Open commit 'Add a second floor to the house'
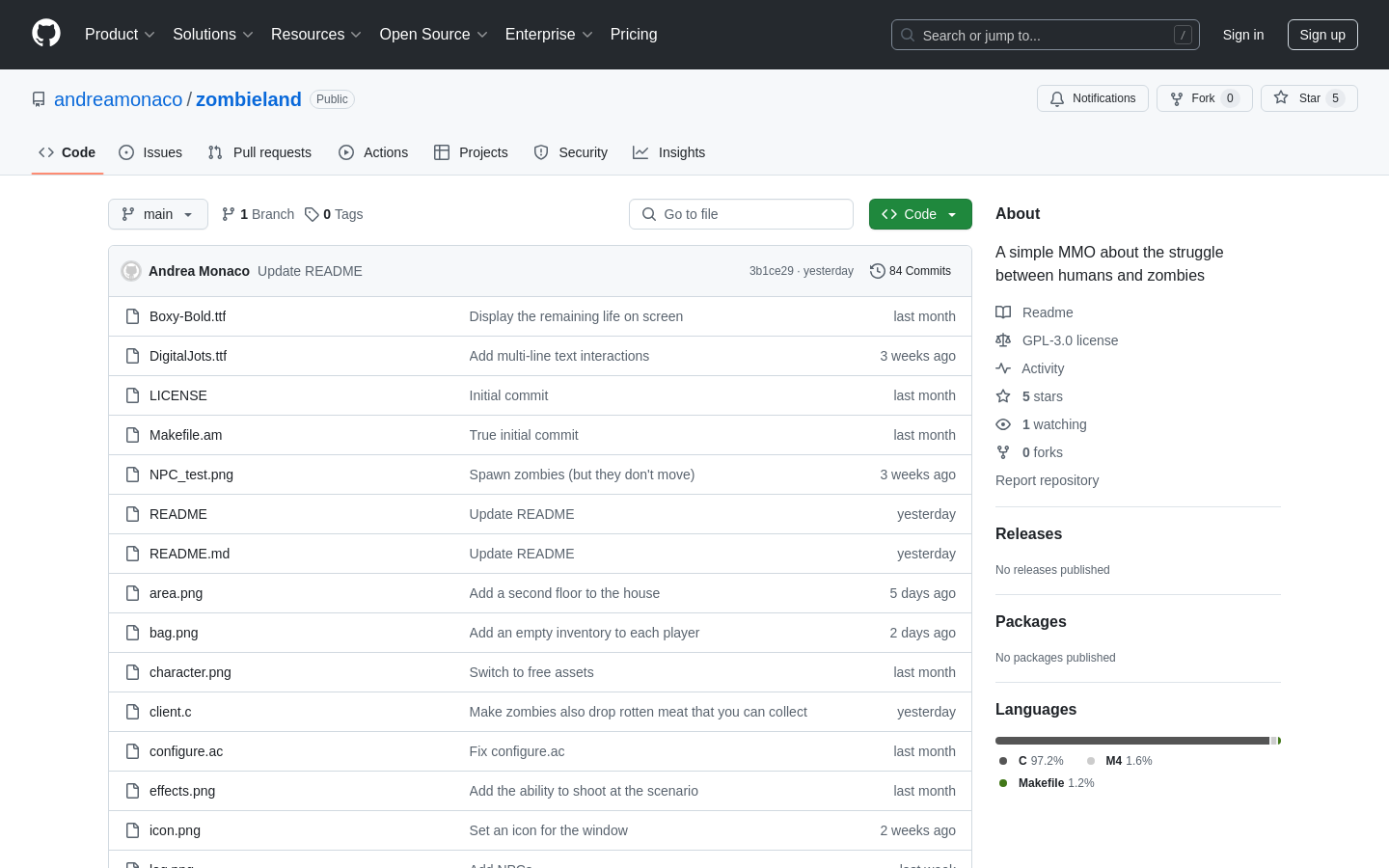Screen dimensions: 1389x868 564,593
